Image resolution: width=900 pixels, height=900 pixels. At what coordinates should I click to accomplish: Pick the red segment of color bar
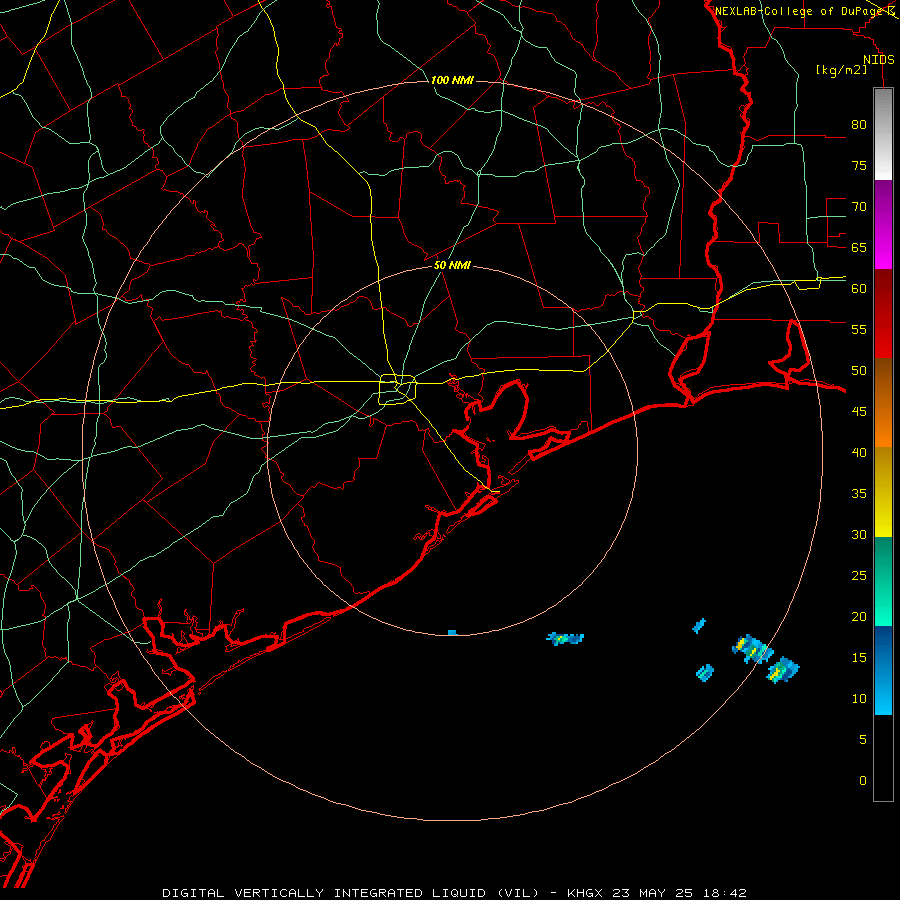883,314
